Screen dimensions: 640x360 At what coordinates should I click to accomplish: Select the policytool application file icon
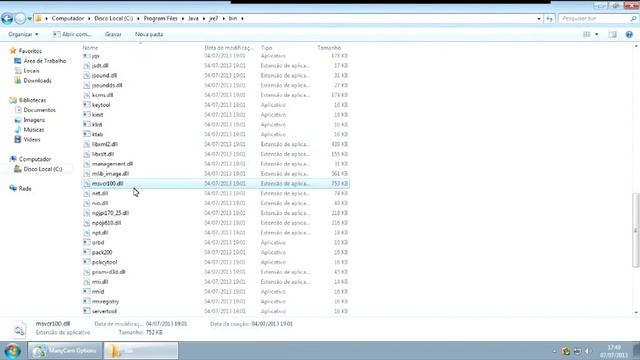(87, 262)
